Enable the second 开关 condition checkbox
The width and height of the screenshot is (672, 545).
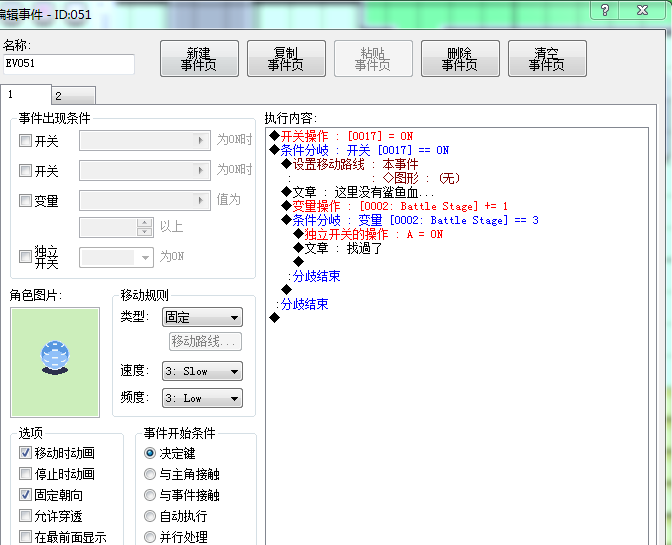25,171
